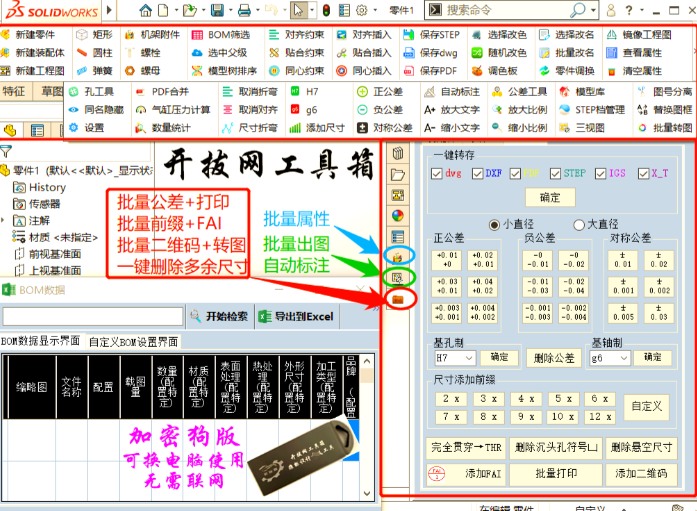Image resolution: width=697 pixels, height=511 pixels.
Task: Click BOM table vertical scrollbar down arrow
Action: (x=367, y=493)
